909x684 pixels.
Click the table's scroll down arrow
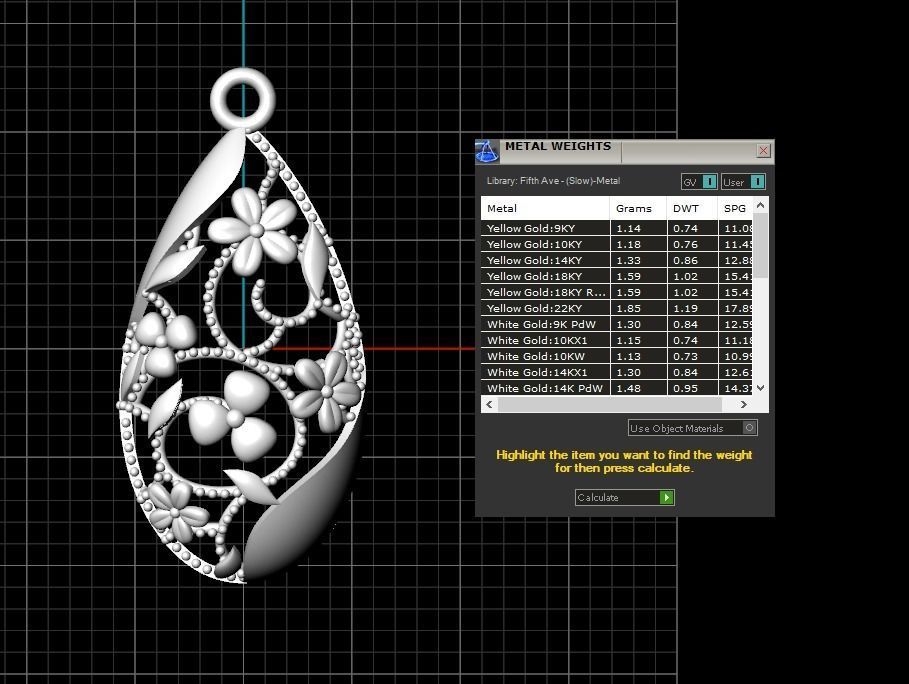tap(761, 388)
